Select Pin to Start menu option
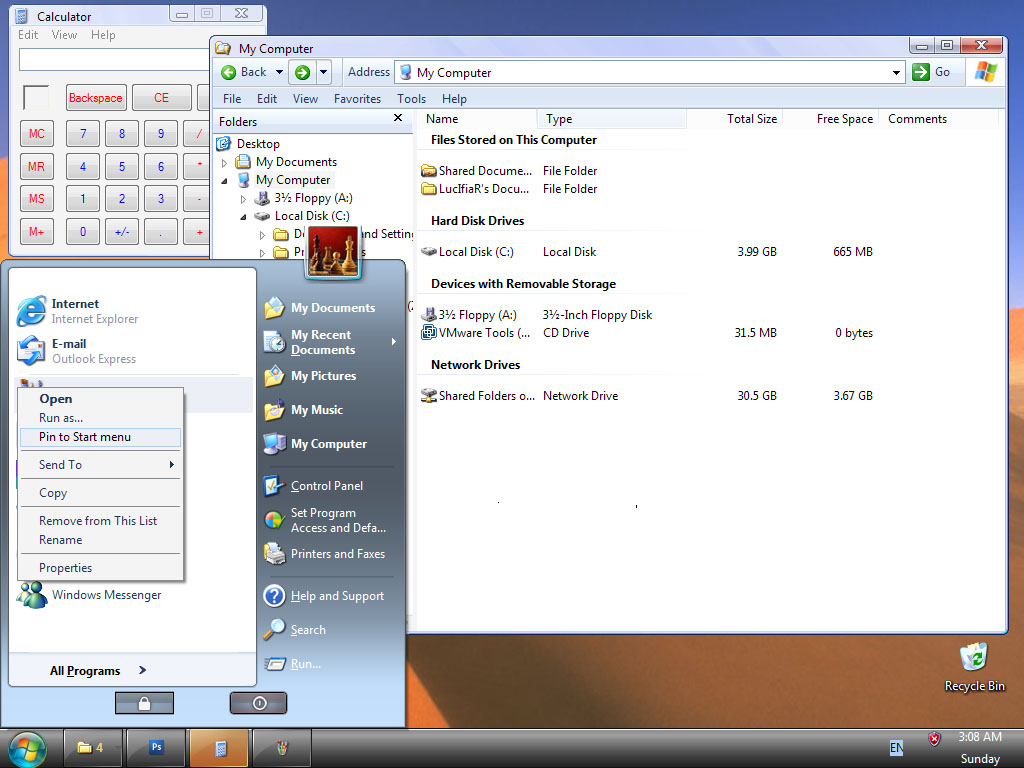The width and height of the screenshot is (1024, 768). click(85, 437)
